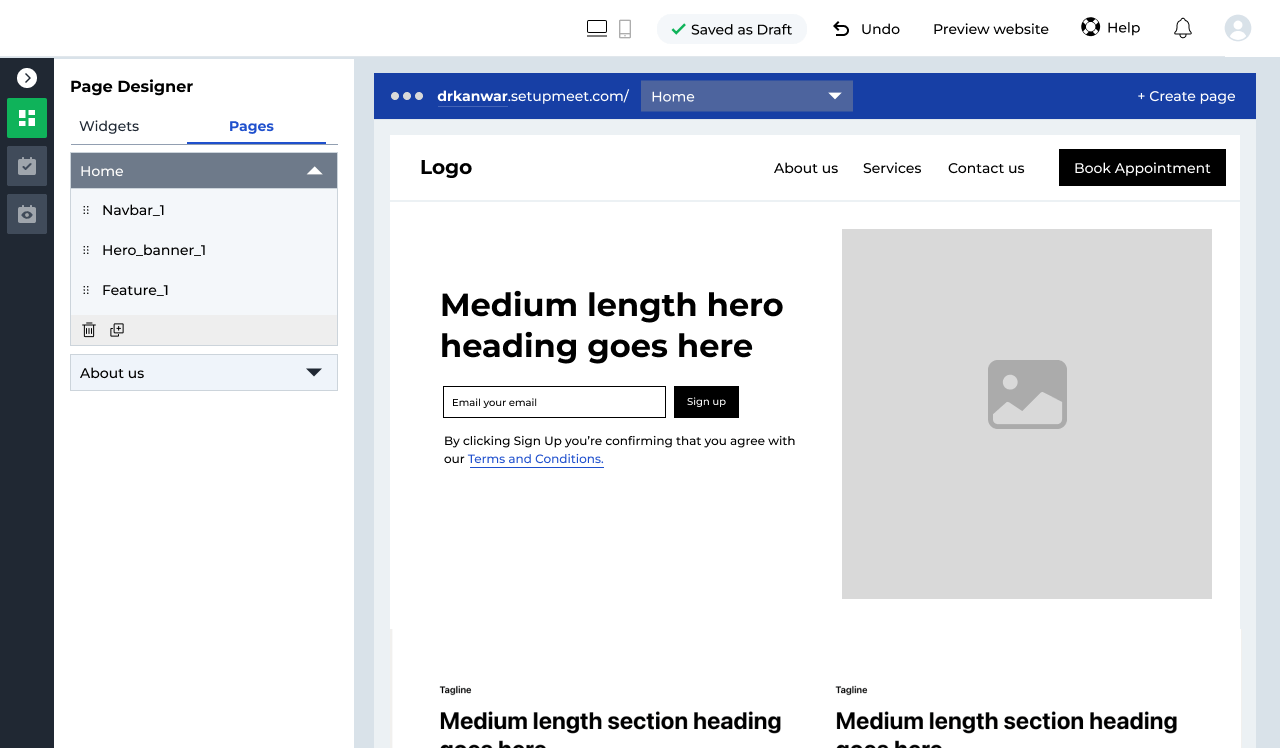This screenshot has height=748, width=1280.
Task: Open the Terms and Conditions link
Action: coord(535,459)
